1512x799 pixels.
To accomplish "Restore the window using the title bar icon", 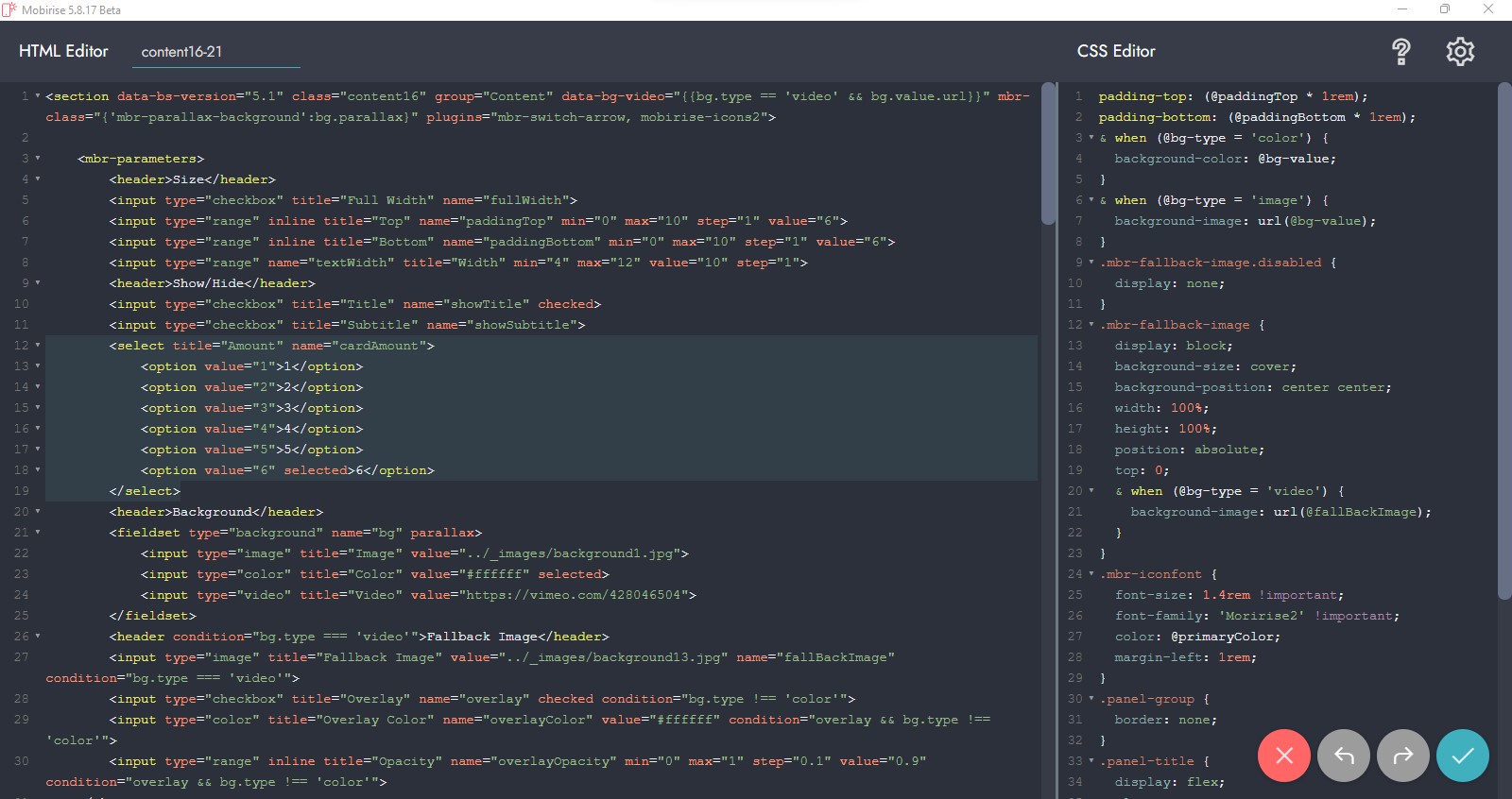I will (x=1444, y=9).
